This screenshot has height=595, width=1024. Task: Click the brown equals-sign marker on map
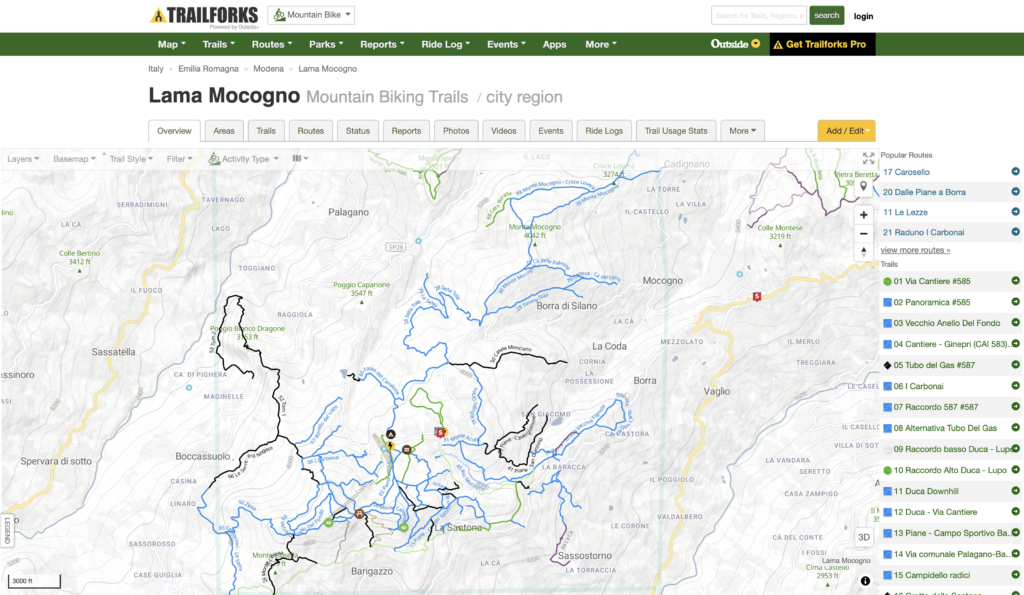[406, 449]
